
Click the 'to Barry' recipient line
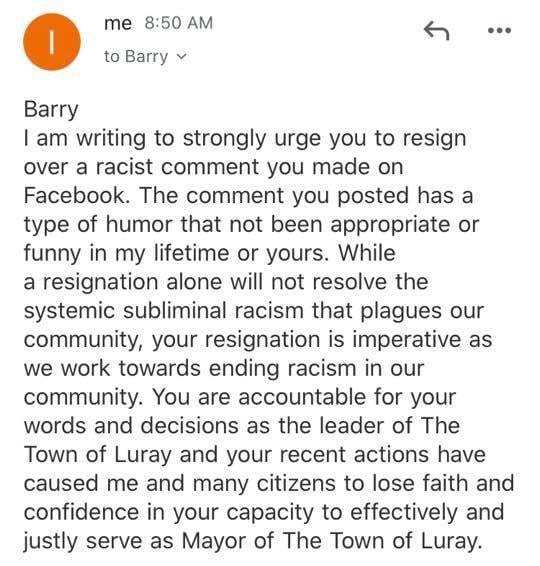point(145,57)
